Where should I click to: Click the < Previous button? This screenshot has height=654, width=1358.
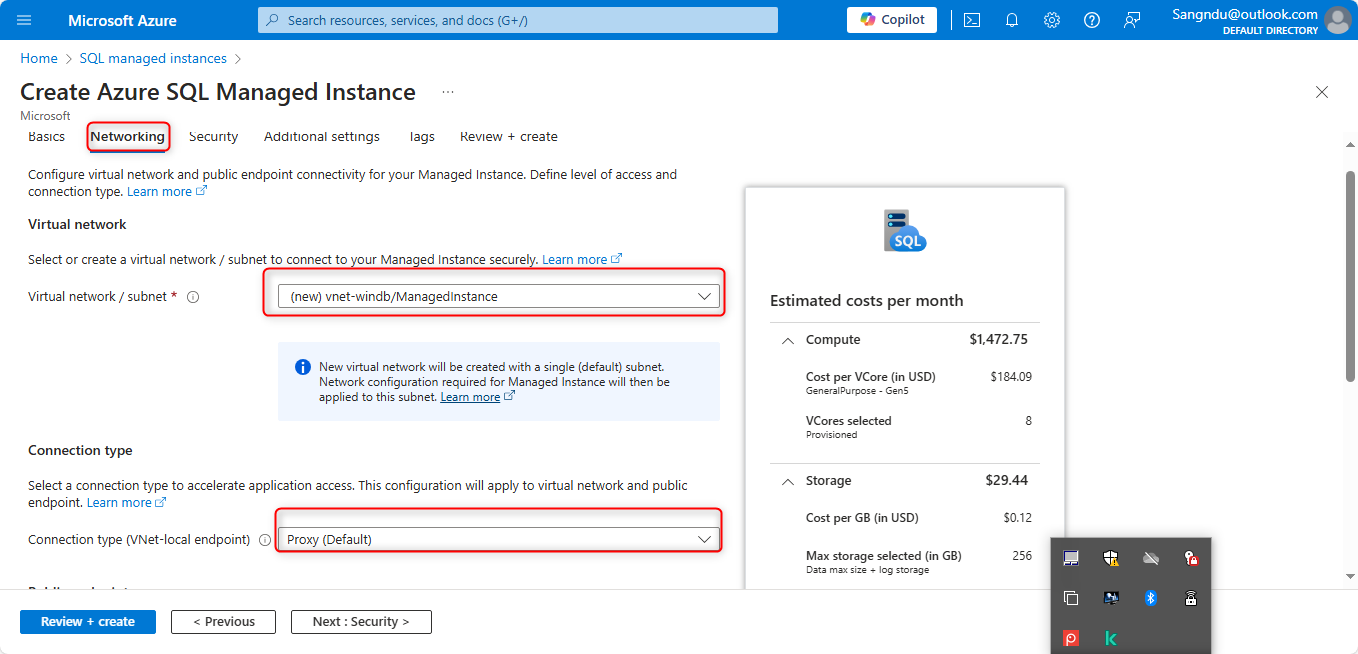(x=223, y=622)
